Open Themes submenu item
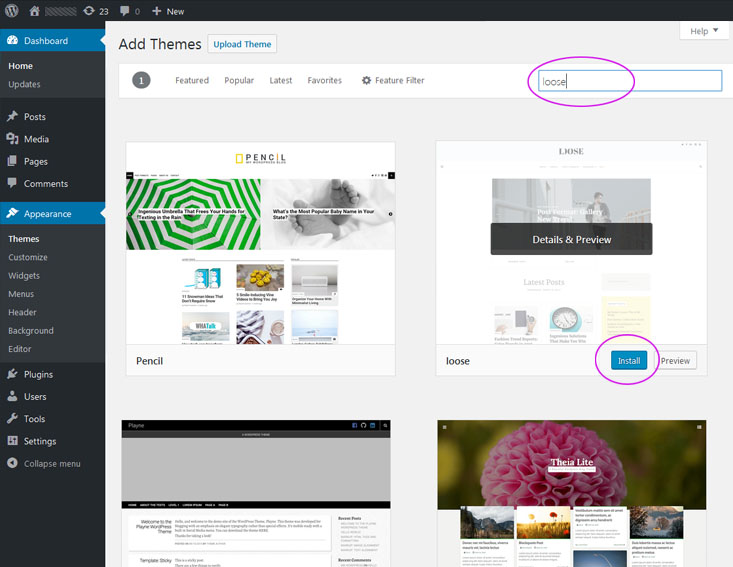This screenshot has width=733, height=567. click(x=24, y=239)
